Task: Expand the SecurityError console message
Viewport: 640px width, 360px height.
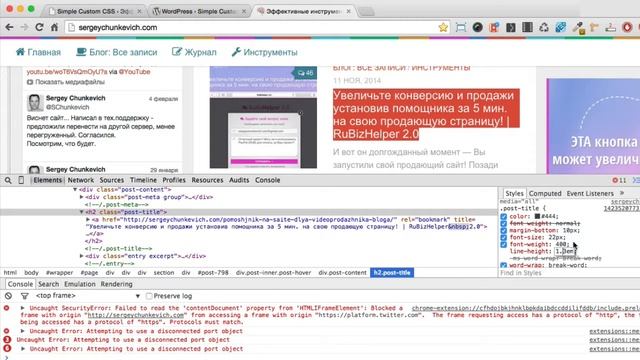Action: pyautogui.click(x=23, y=308)
